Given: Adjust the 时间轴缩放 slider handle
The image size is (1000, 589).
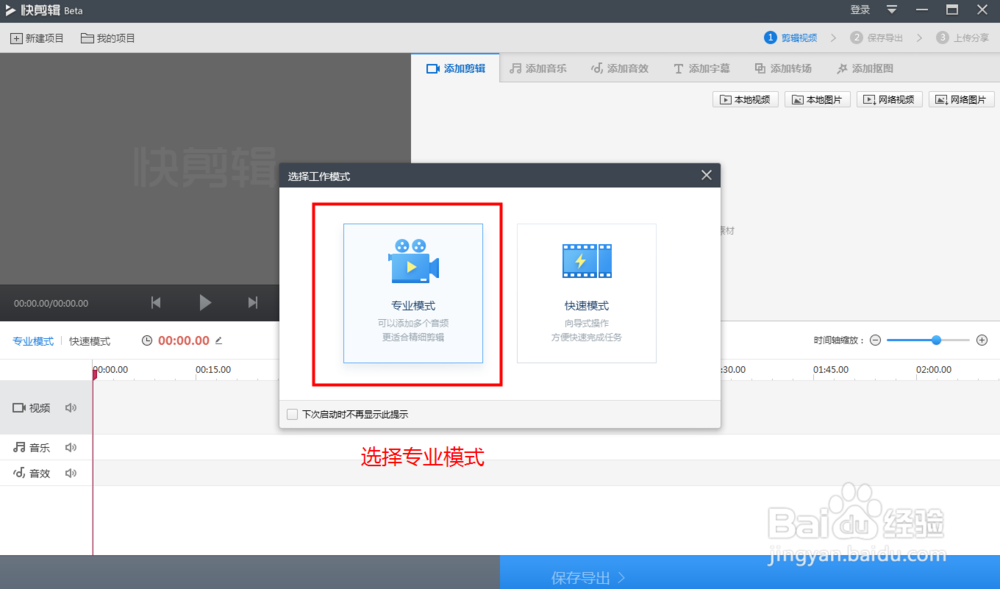Looking at the screenshot, I should [x=936, y=340].
